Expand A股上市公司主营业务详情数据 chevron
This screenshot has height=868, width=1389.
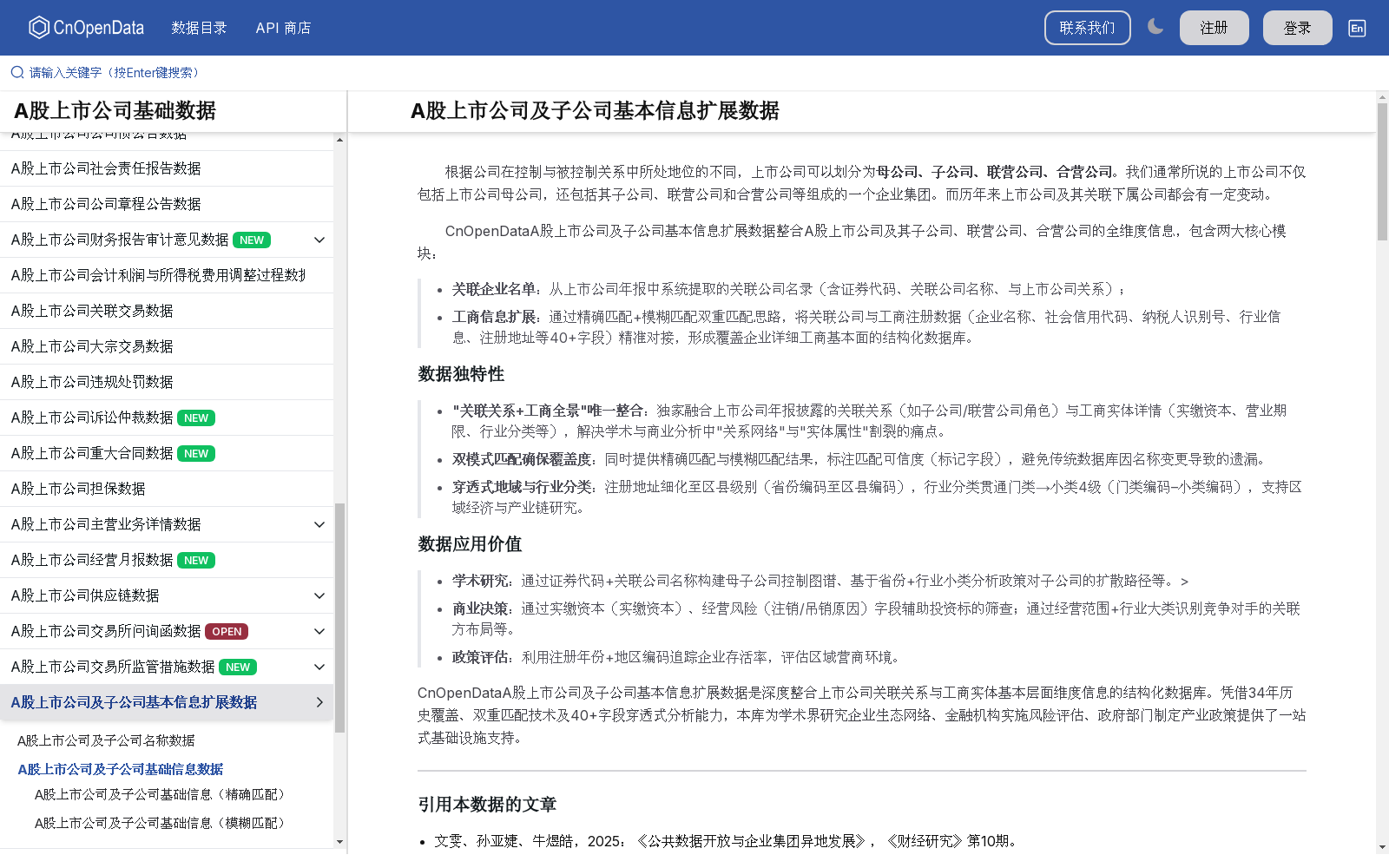319,524
